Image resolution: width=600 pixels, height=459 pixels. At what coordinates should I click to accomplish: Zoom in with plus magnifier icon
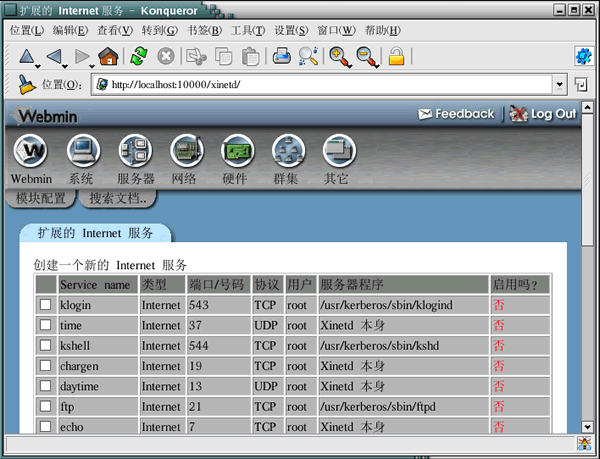(x=338, y=56)
